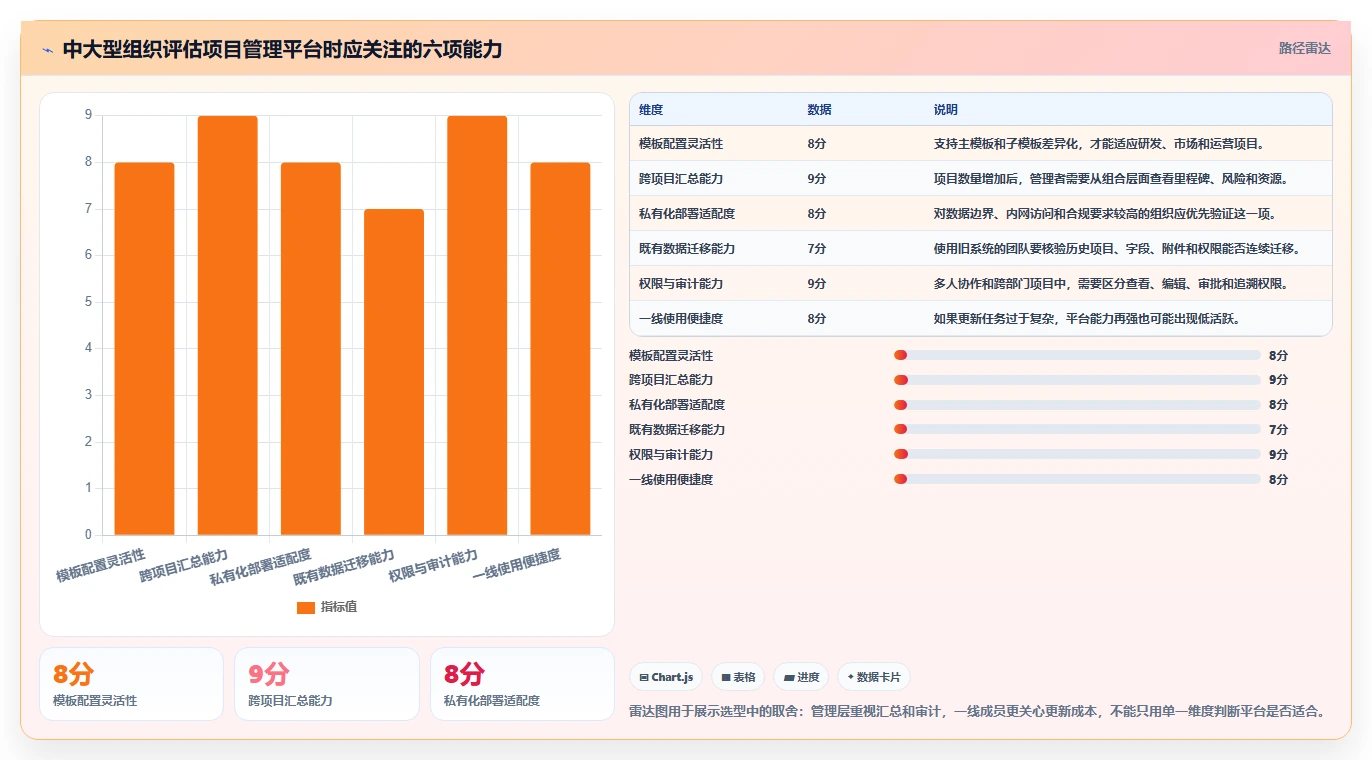Viewport: 1372px width, 760px height.
Task: Open the 8分 模板配置灵活性 data card
Action: 131,684
